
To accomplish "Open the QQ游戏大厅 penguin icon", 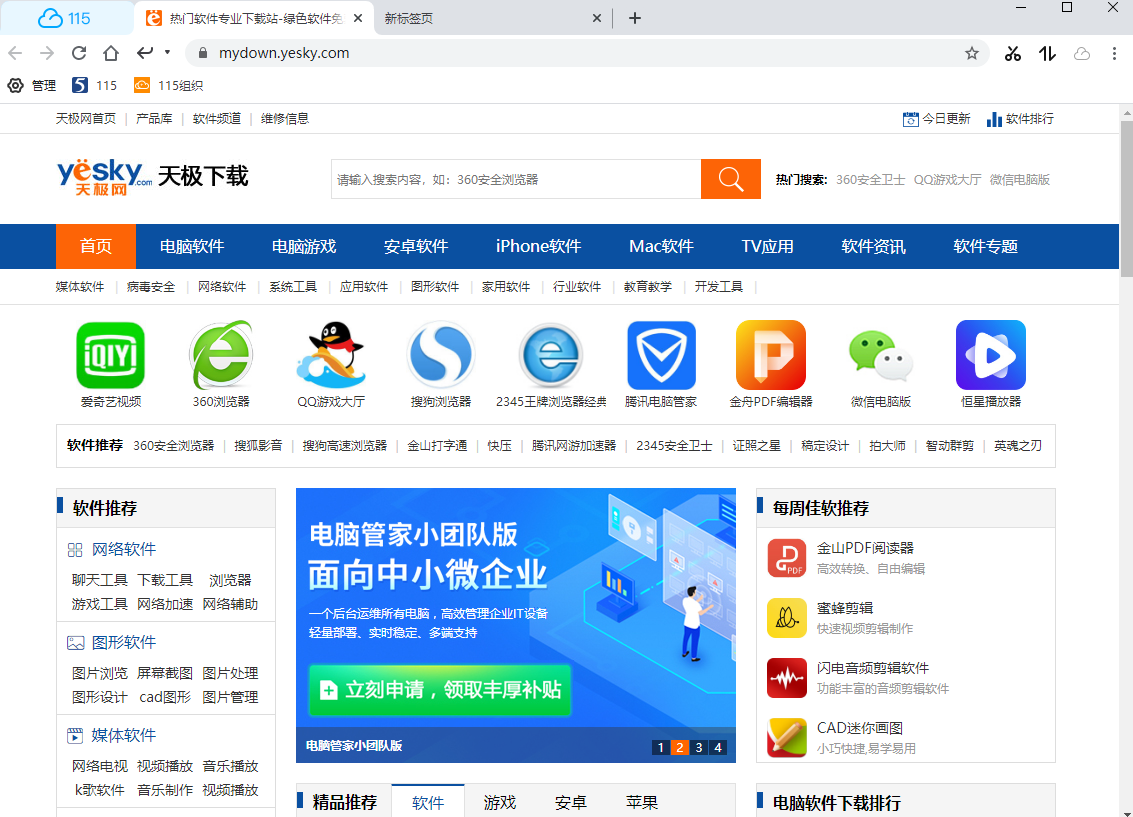I will click(331, 355).
